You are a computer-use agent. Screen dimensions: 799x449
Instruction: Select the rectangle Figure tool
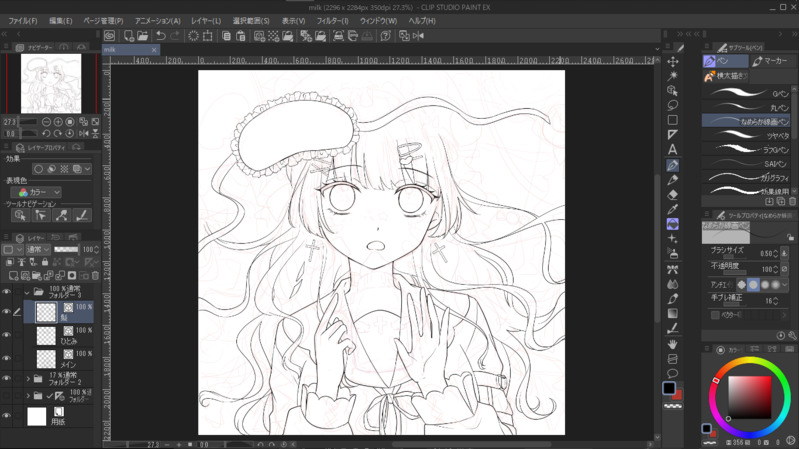click(x=673, y=120)
